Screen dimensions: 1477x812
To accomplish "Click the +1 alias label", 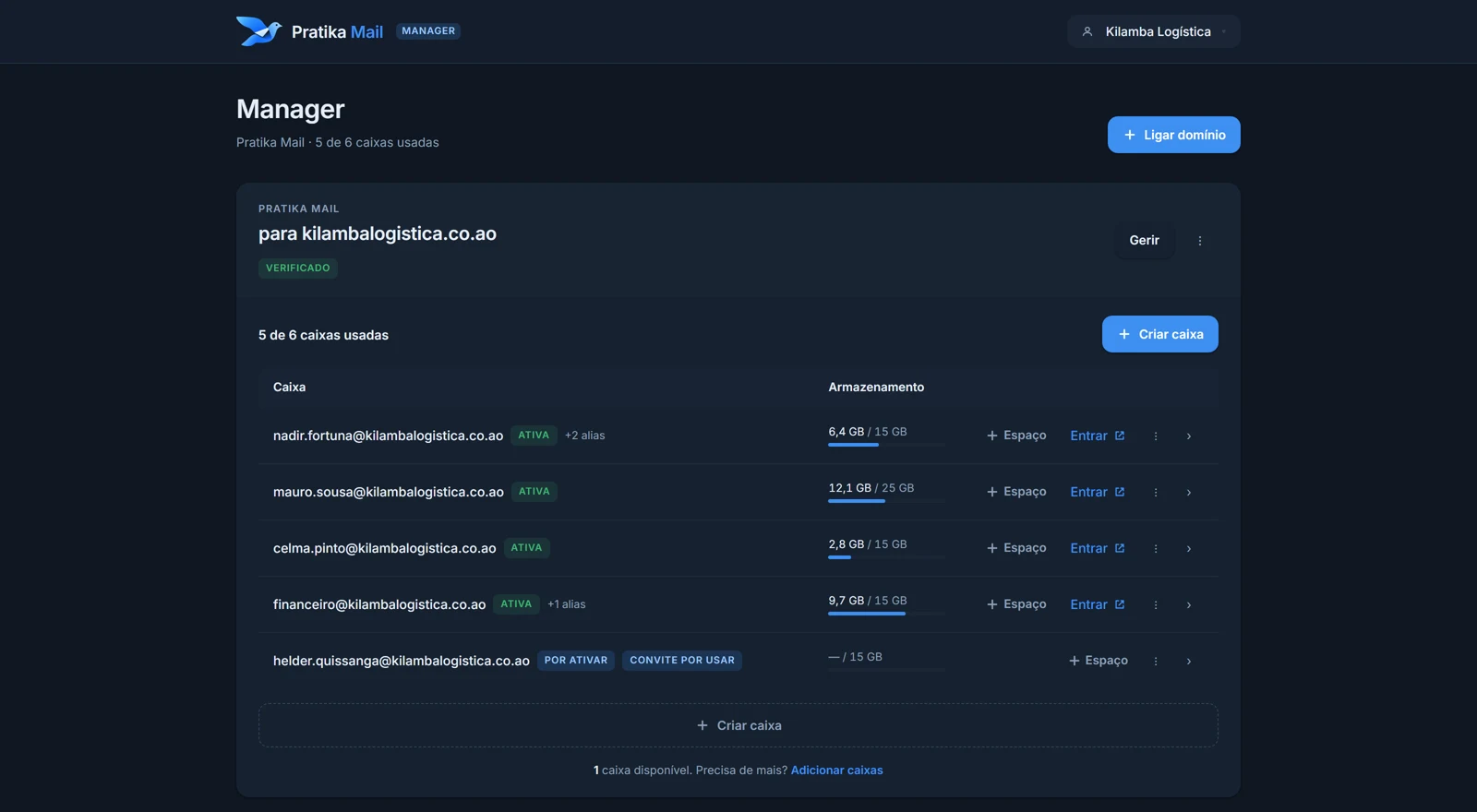I will [567, 604].
